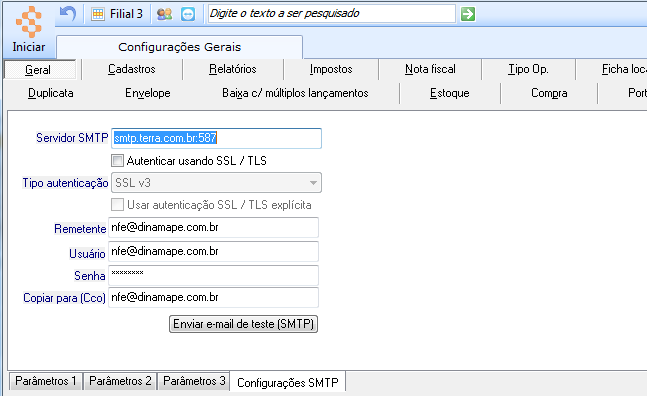This screenshot has height=396, width=647.
Task: Switch to Envelope tab
Action: point(148,93)
